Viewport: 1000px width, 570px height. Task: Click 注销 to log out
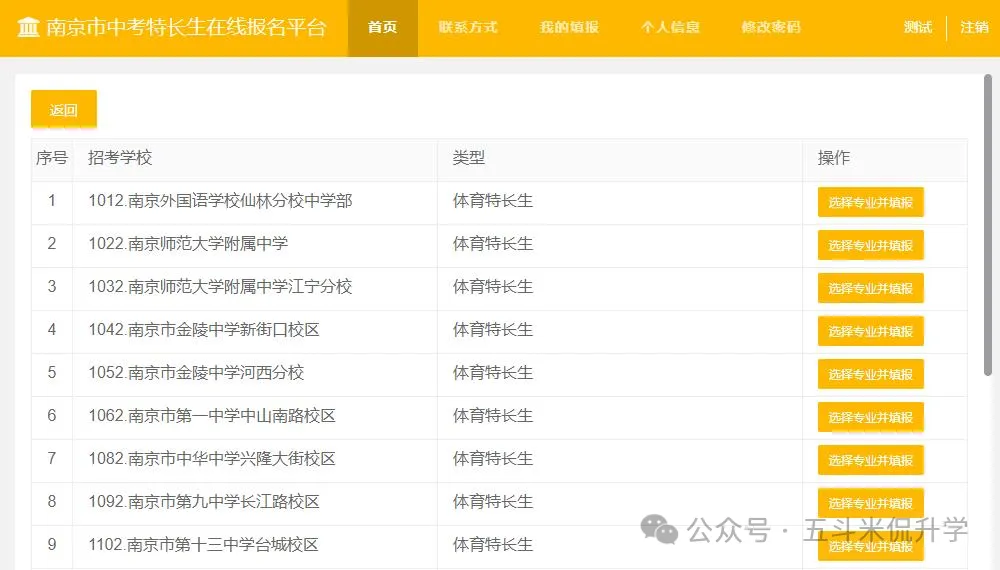pyautogui.click(x=974, y=27)
